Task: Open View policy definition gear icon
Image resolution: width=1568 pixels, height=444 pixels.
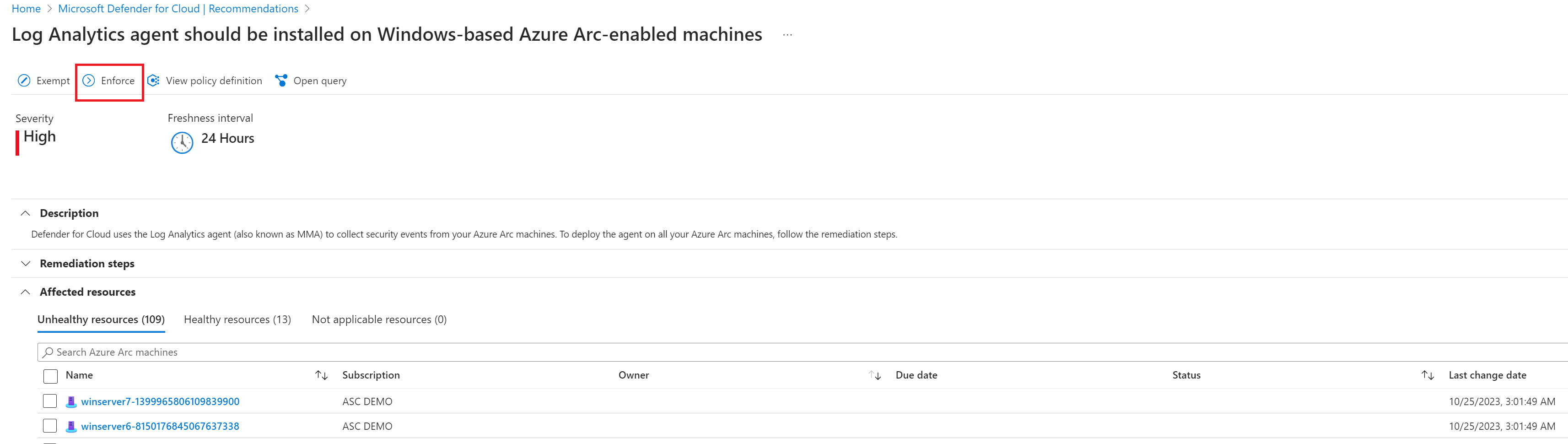Action: click(x=153, y=81)
